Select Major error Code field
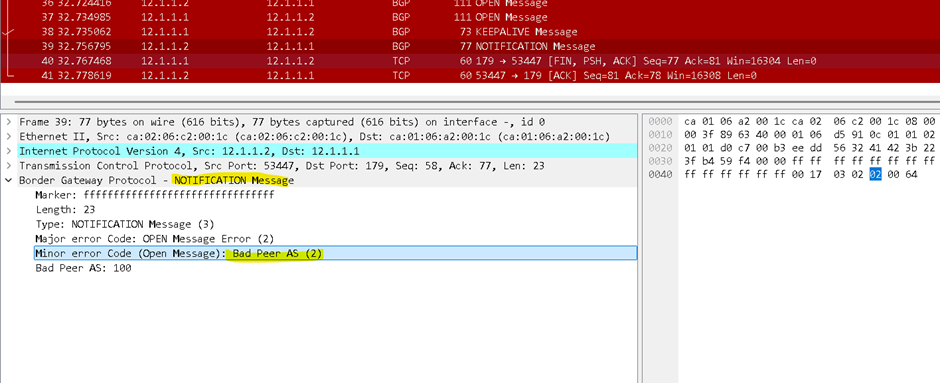Screen dimensions: 940x383 (x=155, y=239)
